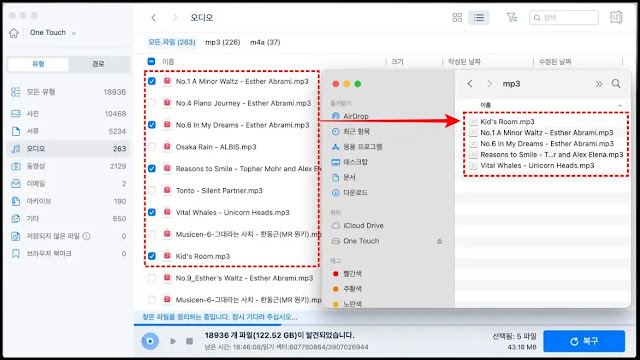
Task: Switch to grid view
Action: pos(457,18)
